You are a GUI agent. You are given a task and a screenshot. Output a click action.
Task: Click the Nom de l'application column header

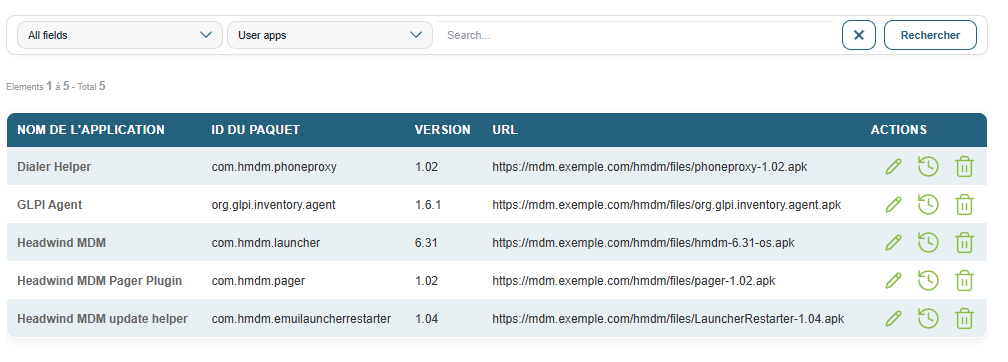(x=91, y=130)
